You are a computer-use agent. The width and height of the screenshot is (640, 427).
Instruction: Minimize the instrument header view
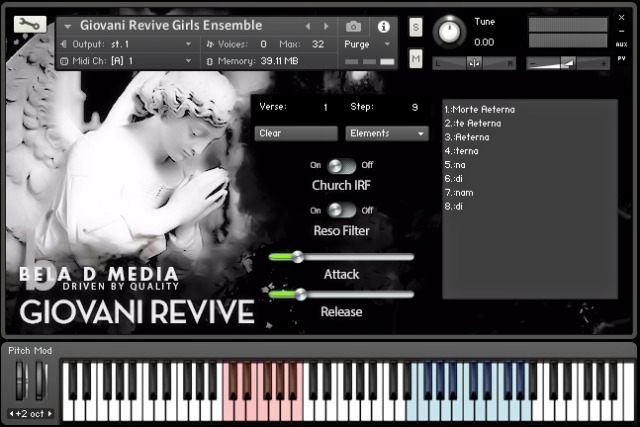click(x=621, y=31)
